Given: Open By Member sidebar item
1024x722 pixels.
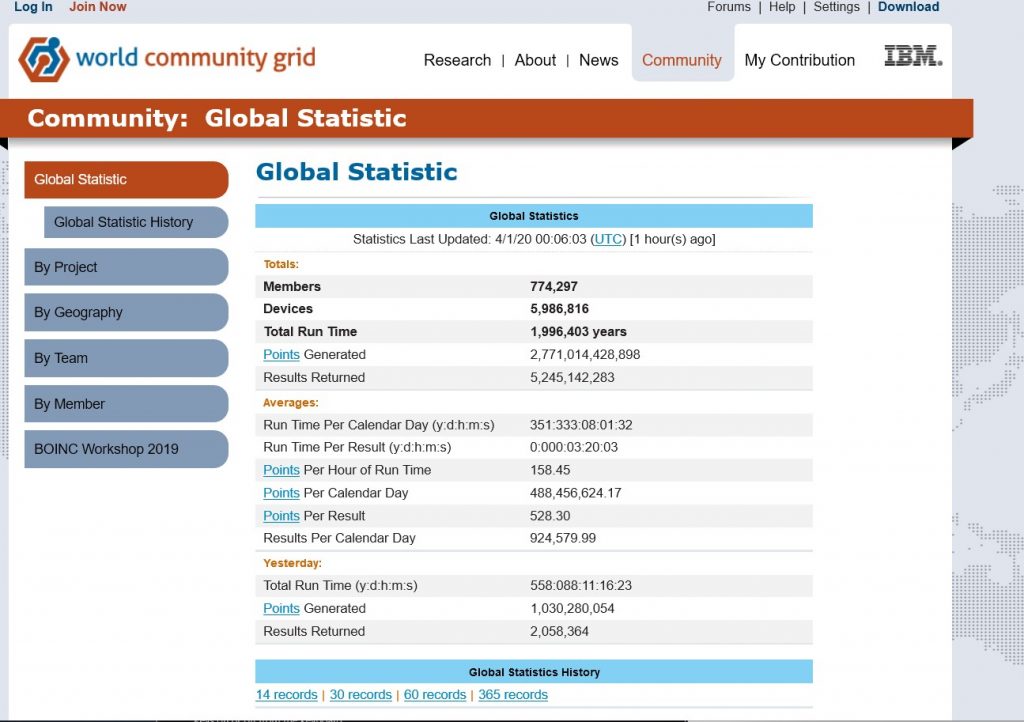Looking at the screenshot, I should pos(126,403).
